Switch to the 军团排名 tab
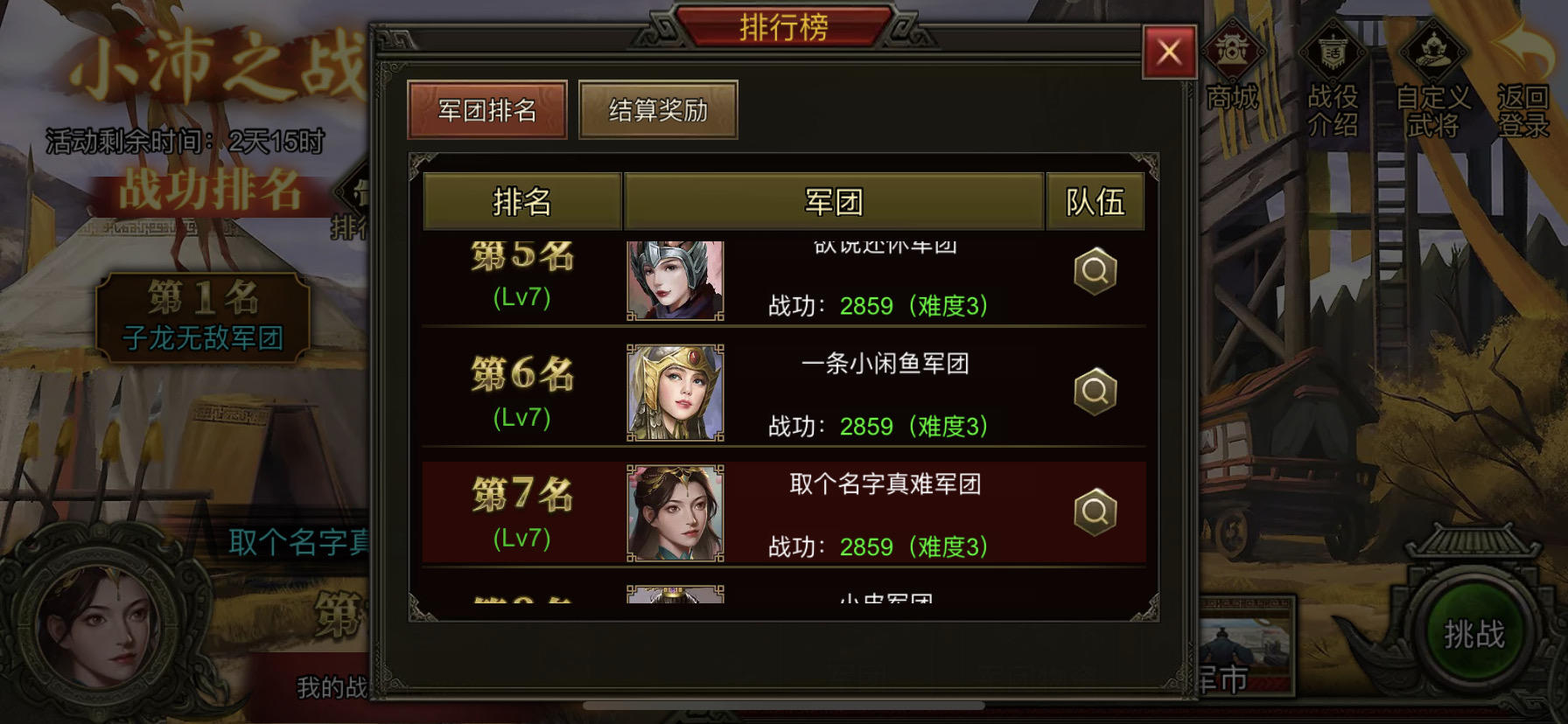The height and width of the screenshot is (724, 1568). [487, 110]
